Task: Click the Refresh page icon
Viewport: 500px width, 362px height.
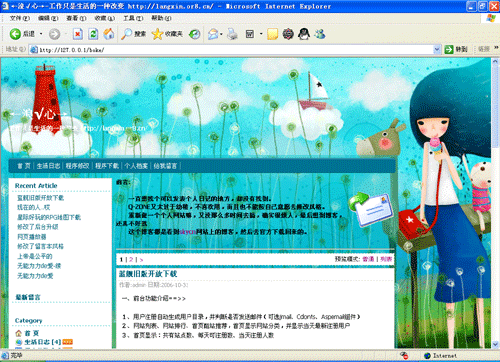Action: point(93,34)
